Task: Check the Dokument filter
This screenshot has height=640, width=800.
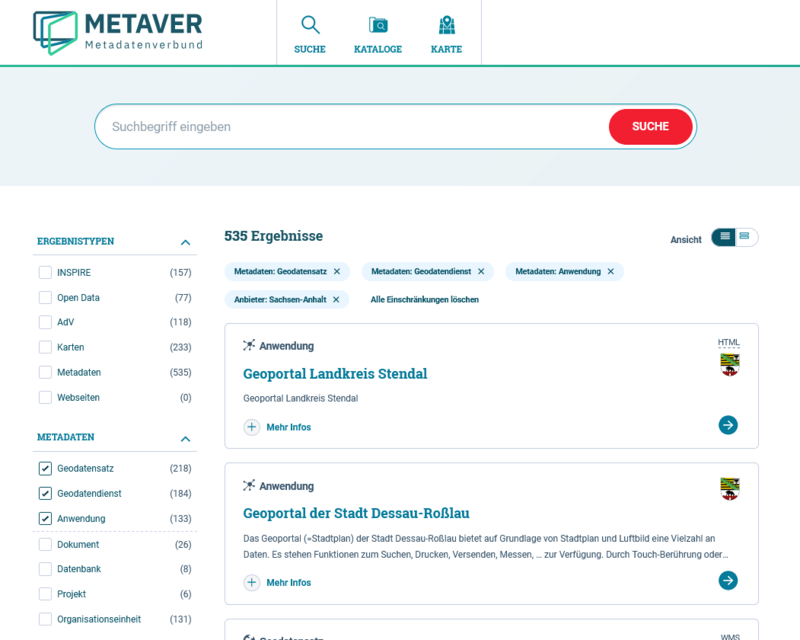Action: point(45,544)
